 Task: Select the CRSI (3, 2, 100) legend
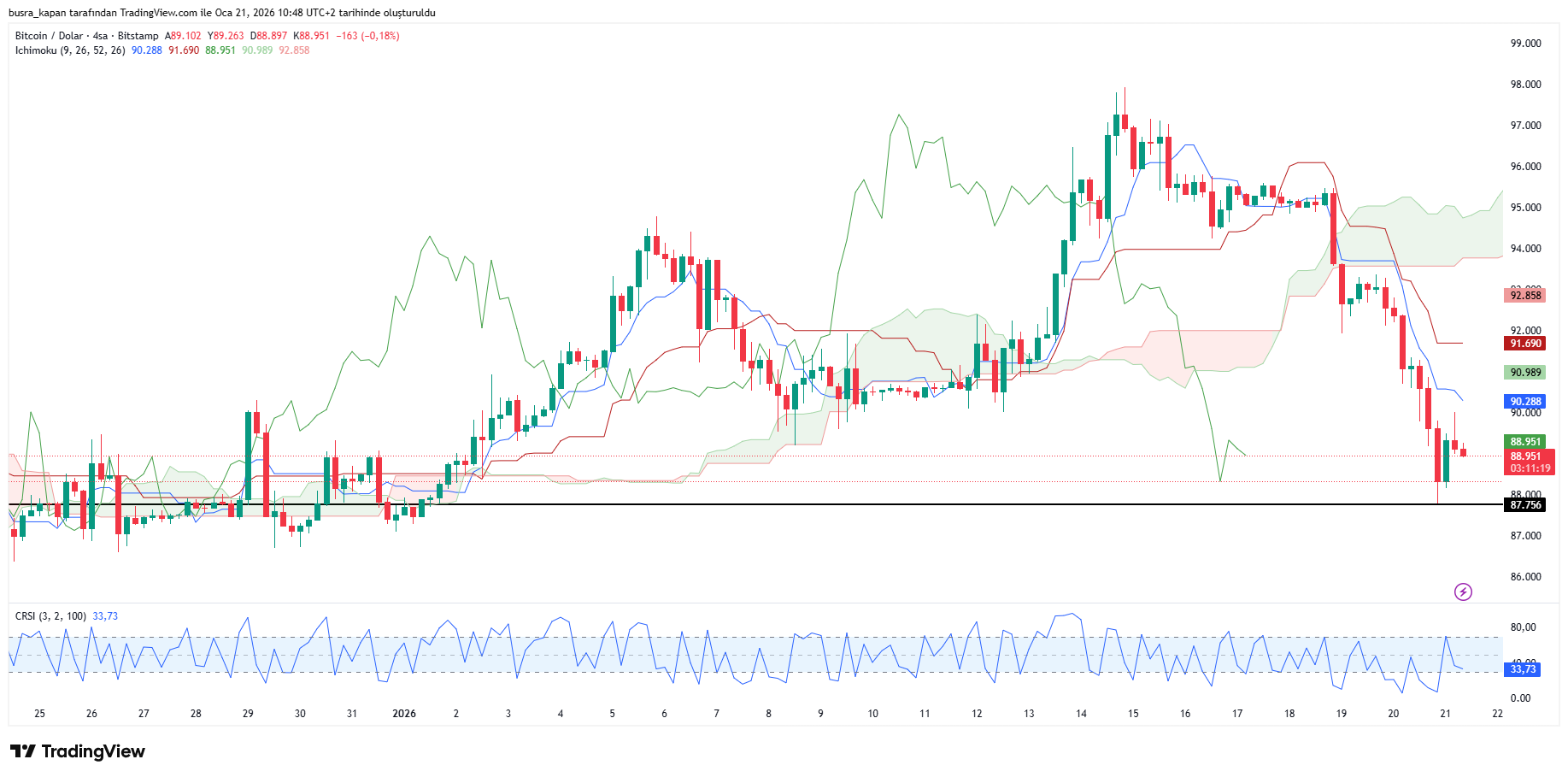click(50, 616)
